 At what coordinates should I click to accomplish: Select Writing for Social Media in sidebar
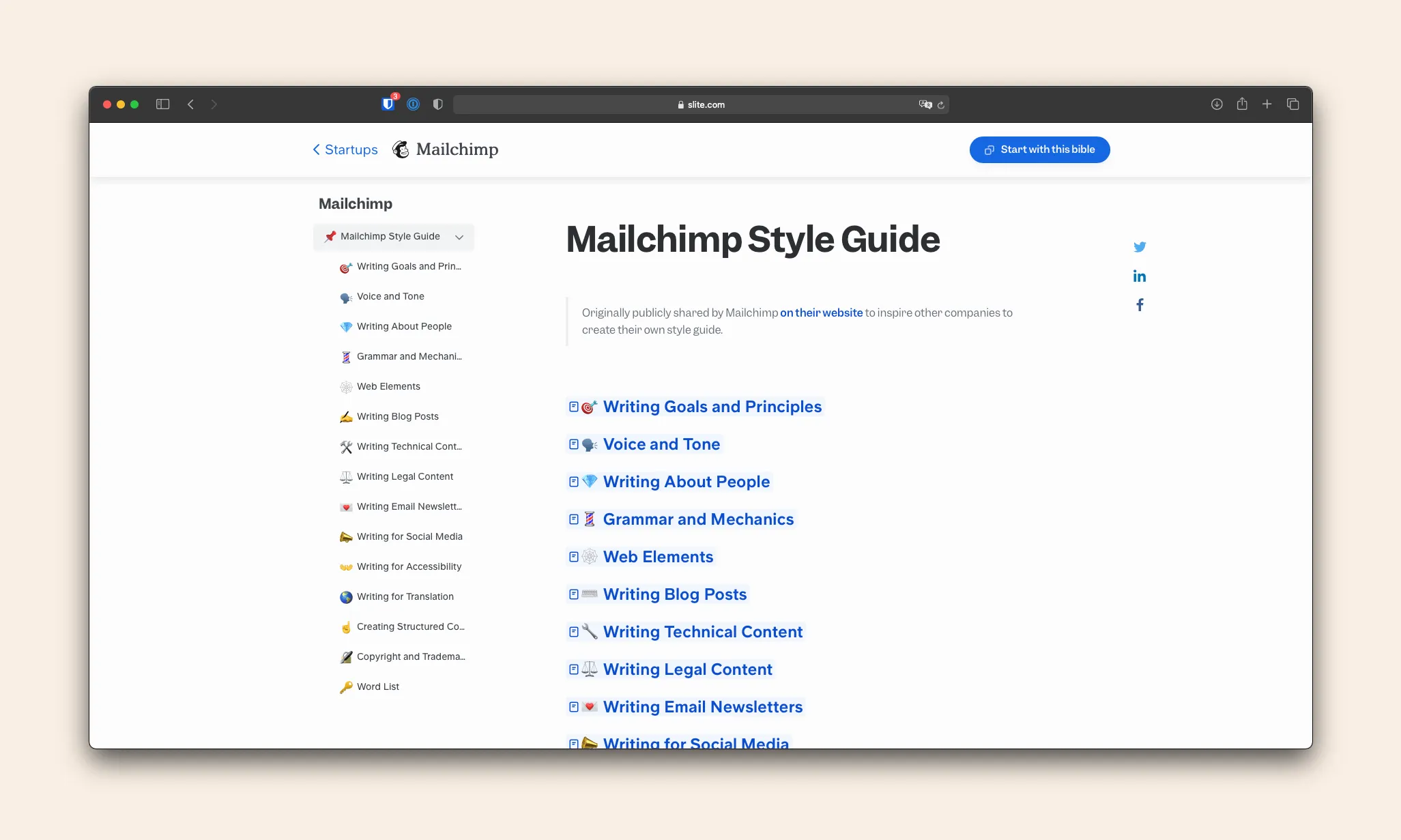pos(402,536)
